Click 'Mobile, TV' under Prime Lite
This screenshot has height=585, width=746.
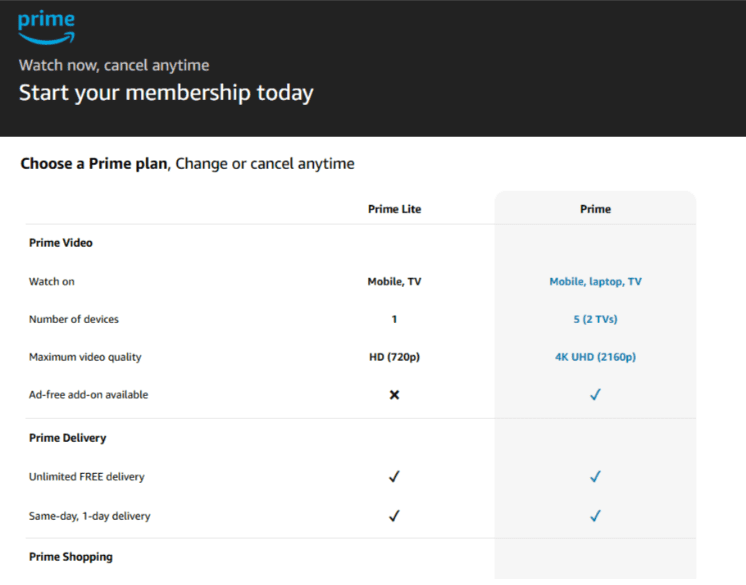tap(394, 282)
